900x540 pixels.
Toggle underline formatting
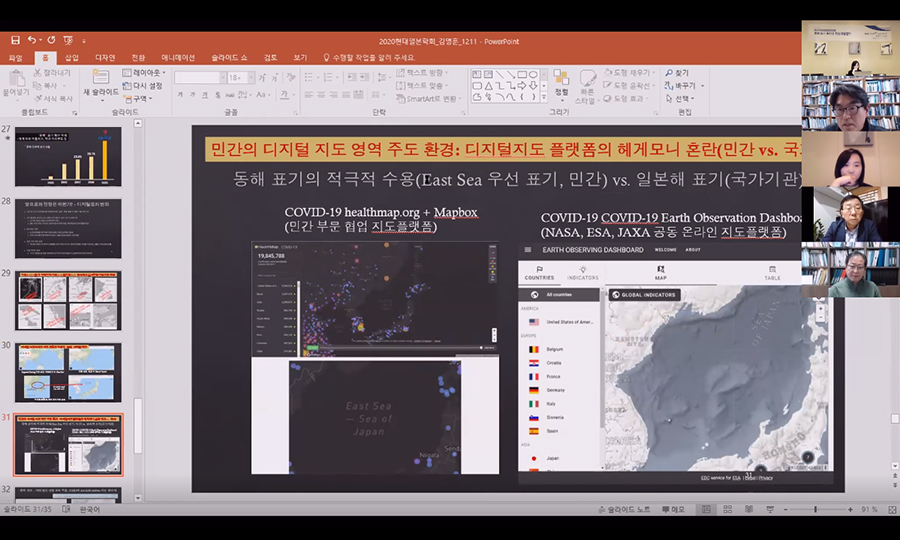pyautogui.click(x=205, y=95)
